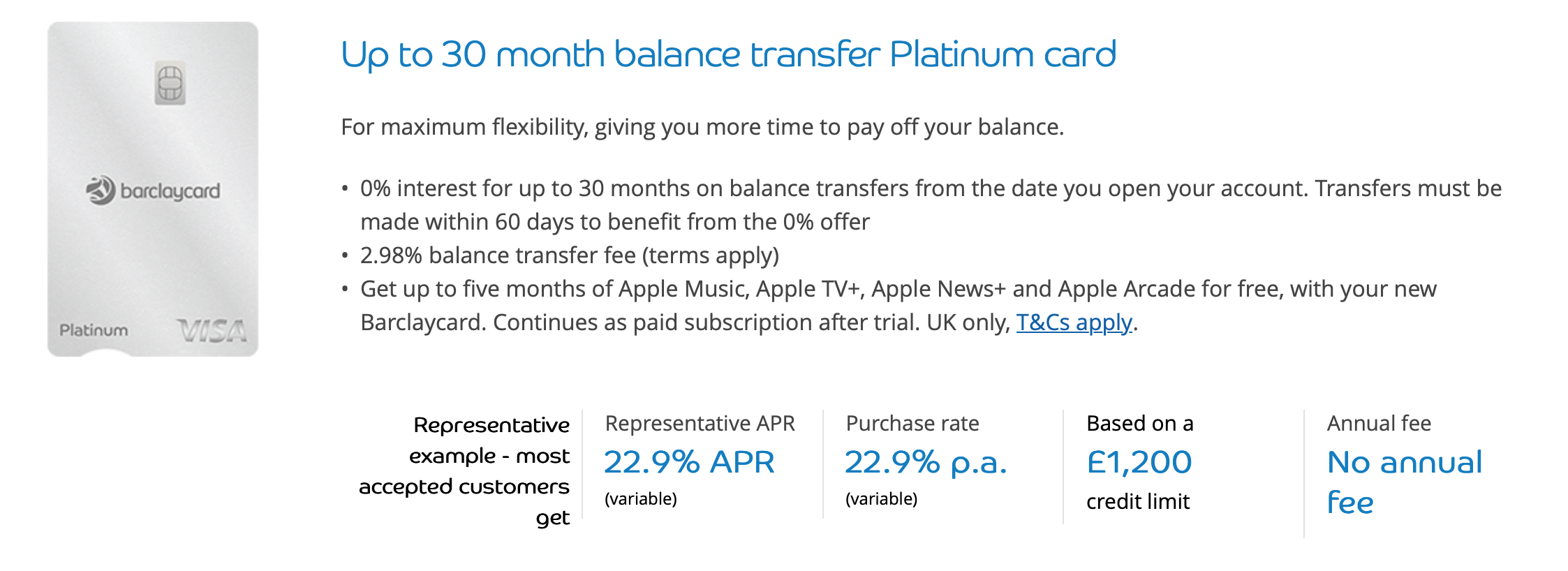Image resolution: width=1568 pixels, height=571 pixels.
Task: Click the maximum flexibility description sentence
Action: tap(702, 127)
